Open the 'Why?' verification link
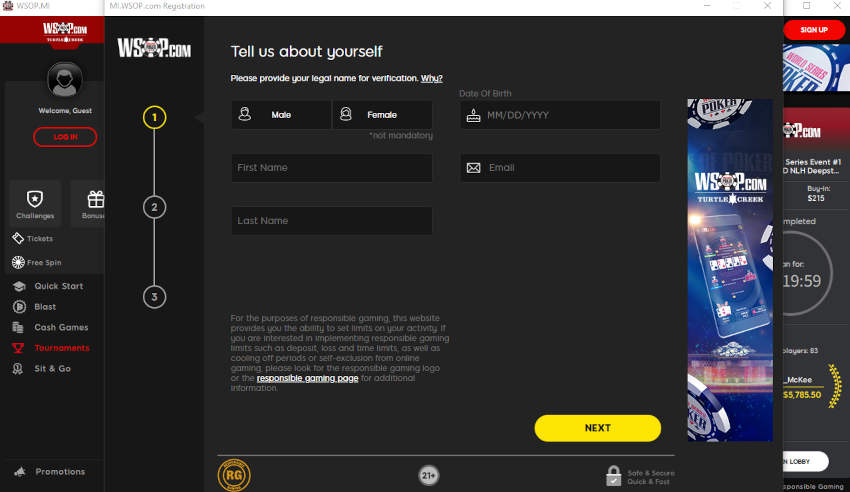 tap(432, 78)
